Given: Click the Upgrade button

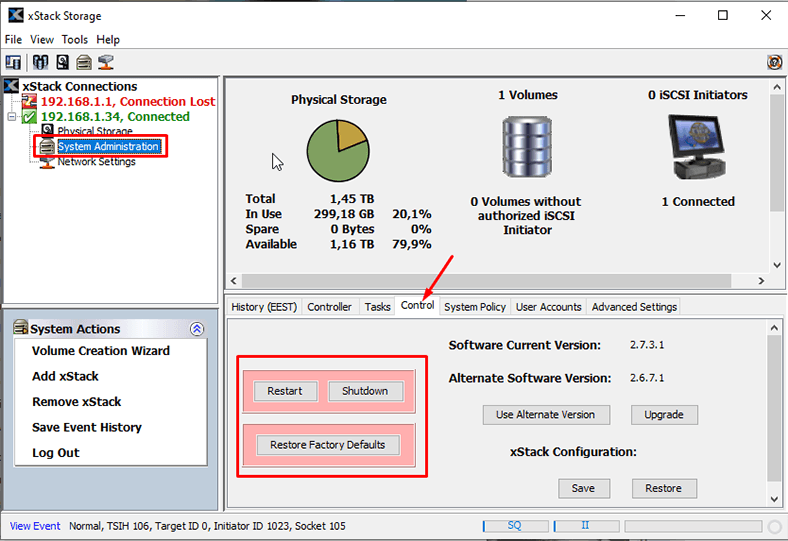Looking at the screenshot, I should tap(664, 414).
